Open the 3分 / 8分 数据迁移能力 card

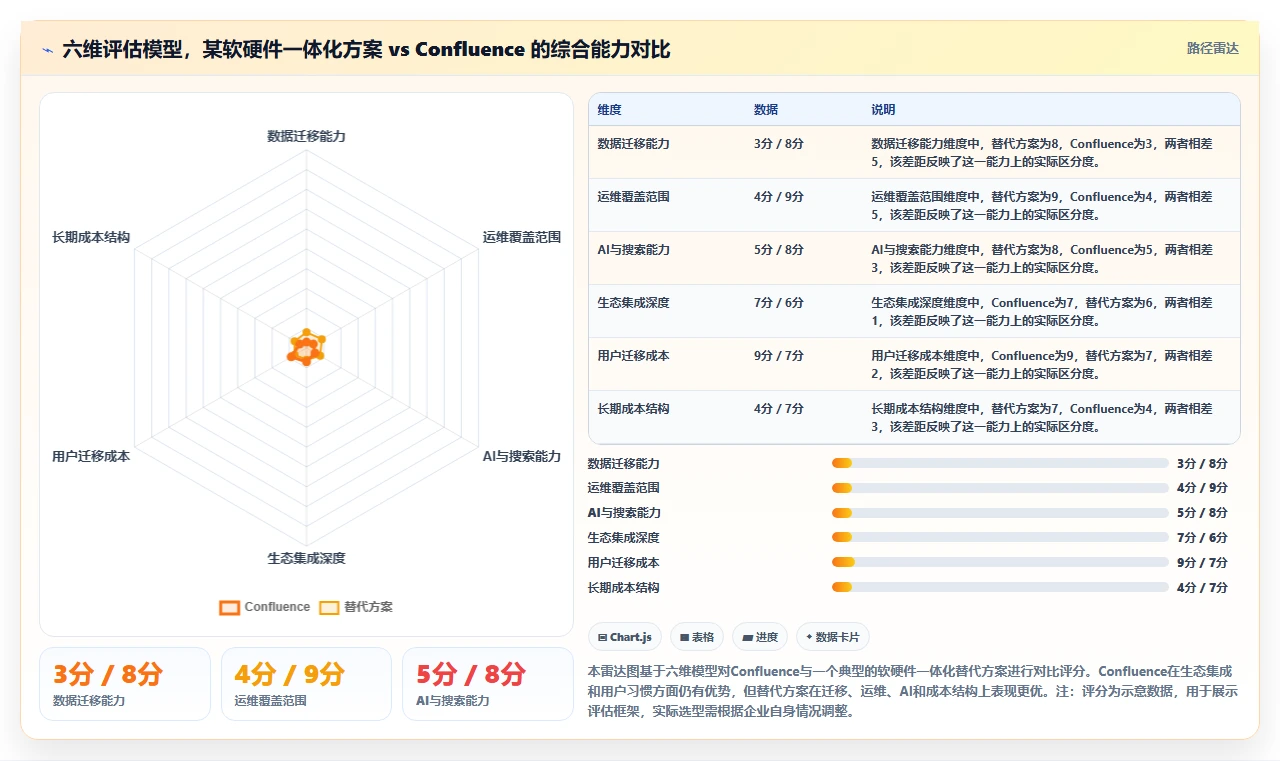pyautogui.click(x=125, y=684)
